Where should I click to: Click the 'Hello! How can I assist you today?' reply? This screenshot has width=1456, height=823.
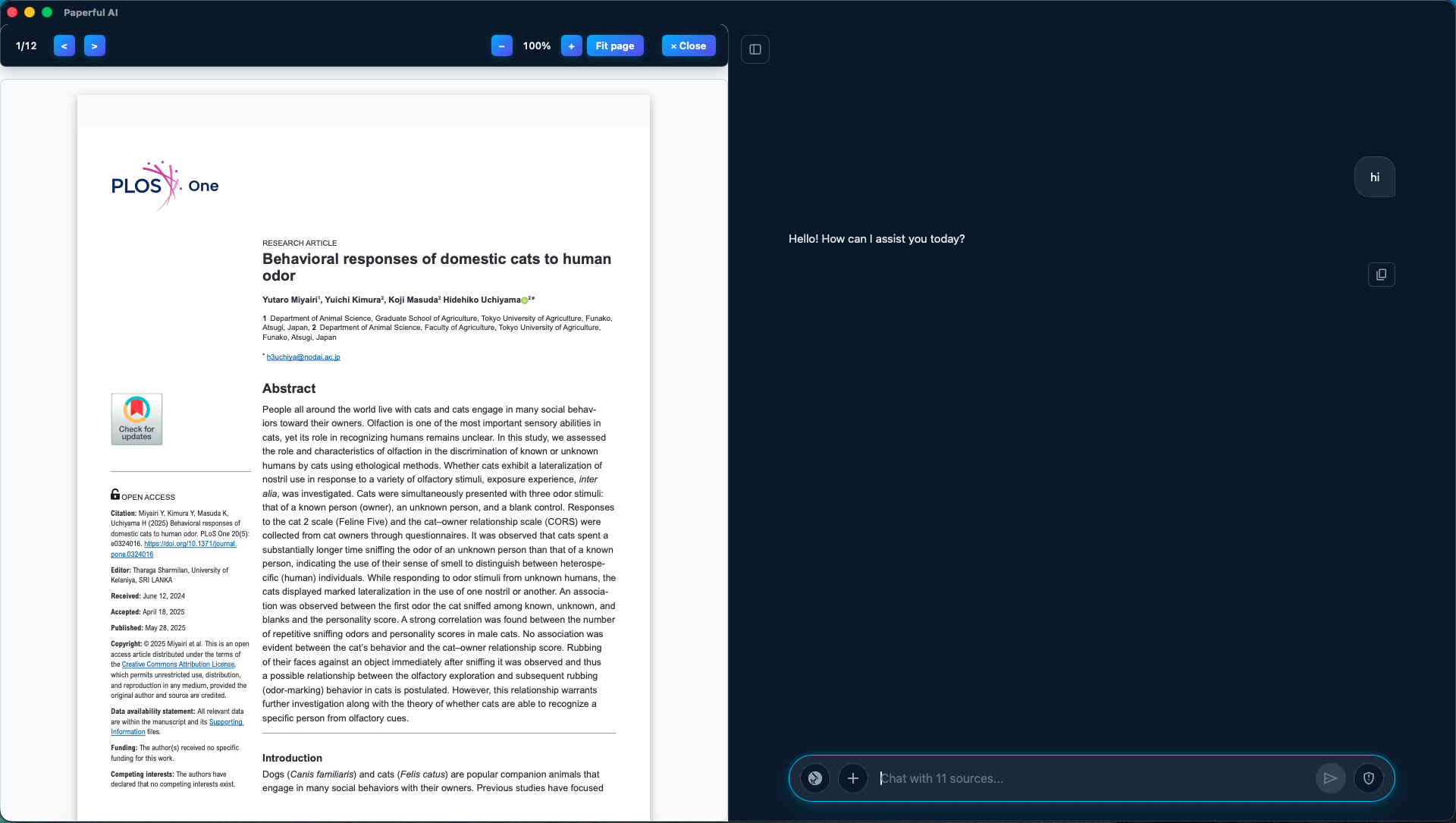pos(877,239)
